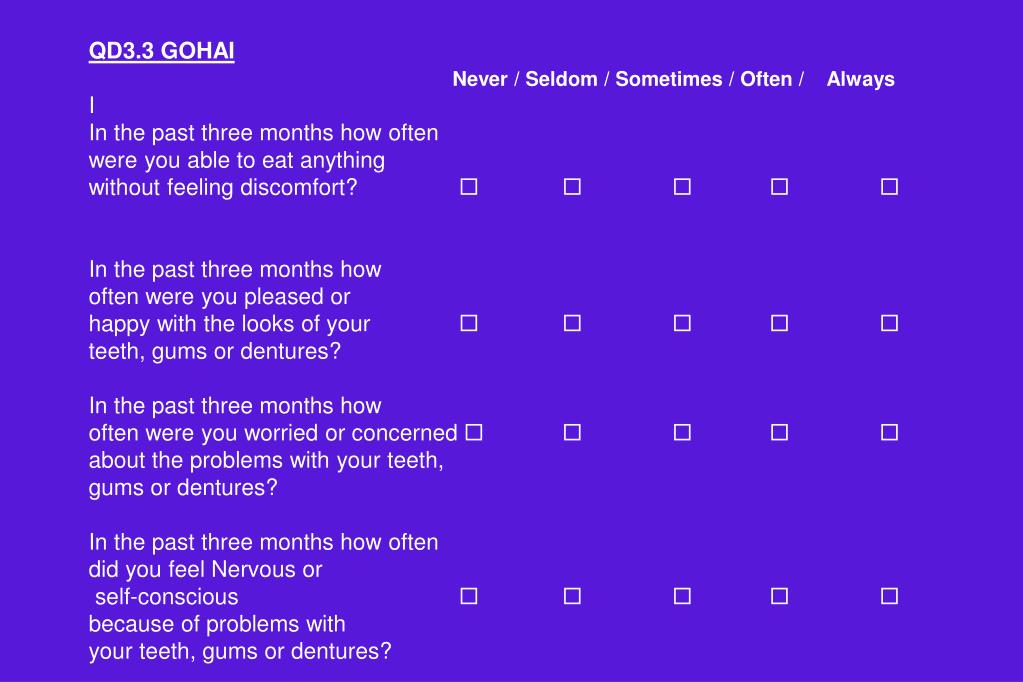Check Sometimes for eating without discomfort
Viewport: 1023px width, 682px height.
[x=682, y=187]
